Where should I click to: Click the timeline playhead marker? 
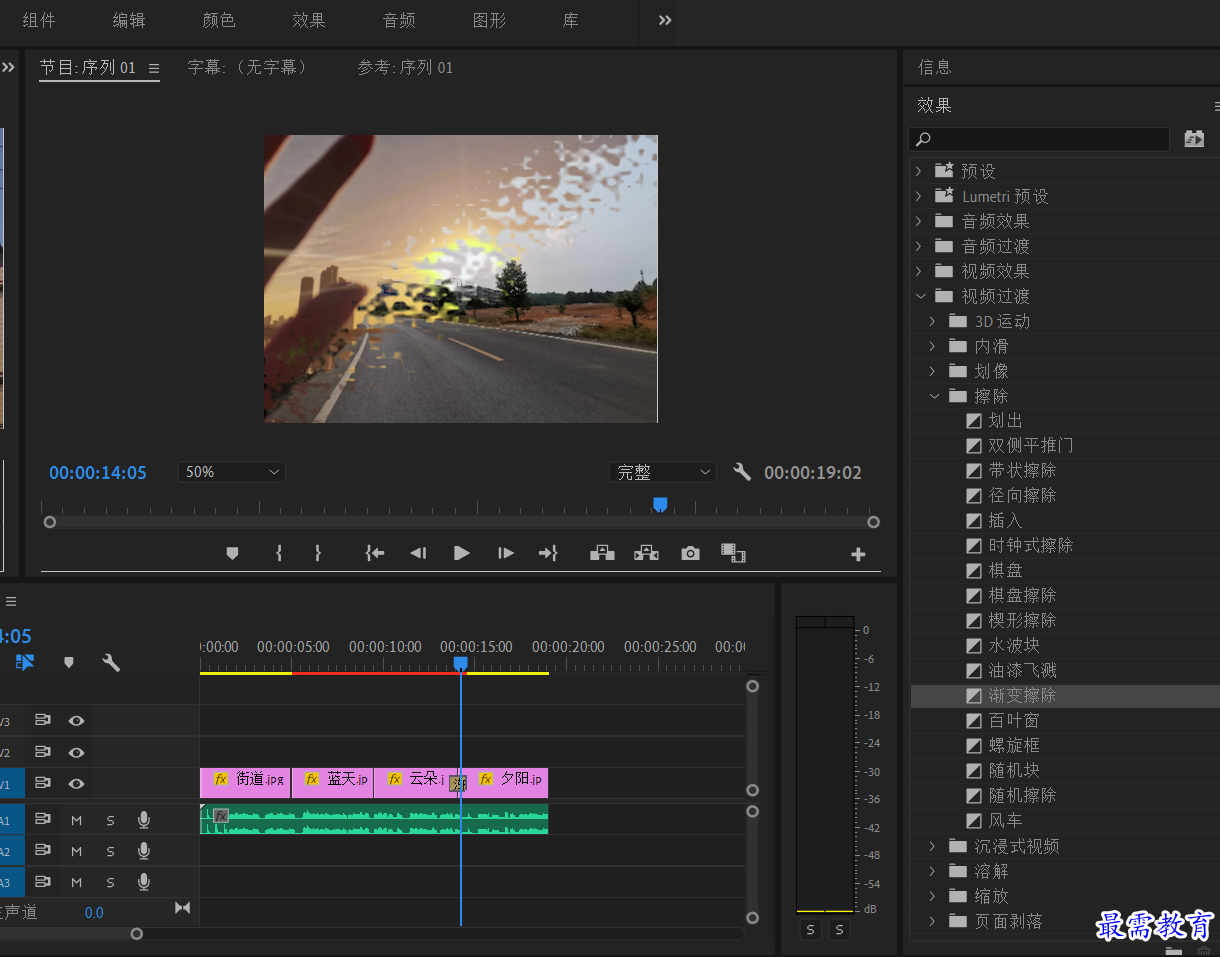click(461, 663)
